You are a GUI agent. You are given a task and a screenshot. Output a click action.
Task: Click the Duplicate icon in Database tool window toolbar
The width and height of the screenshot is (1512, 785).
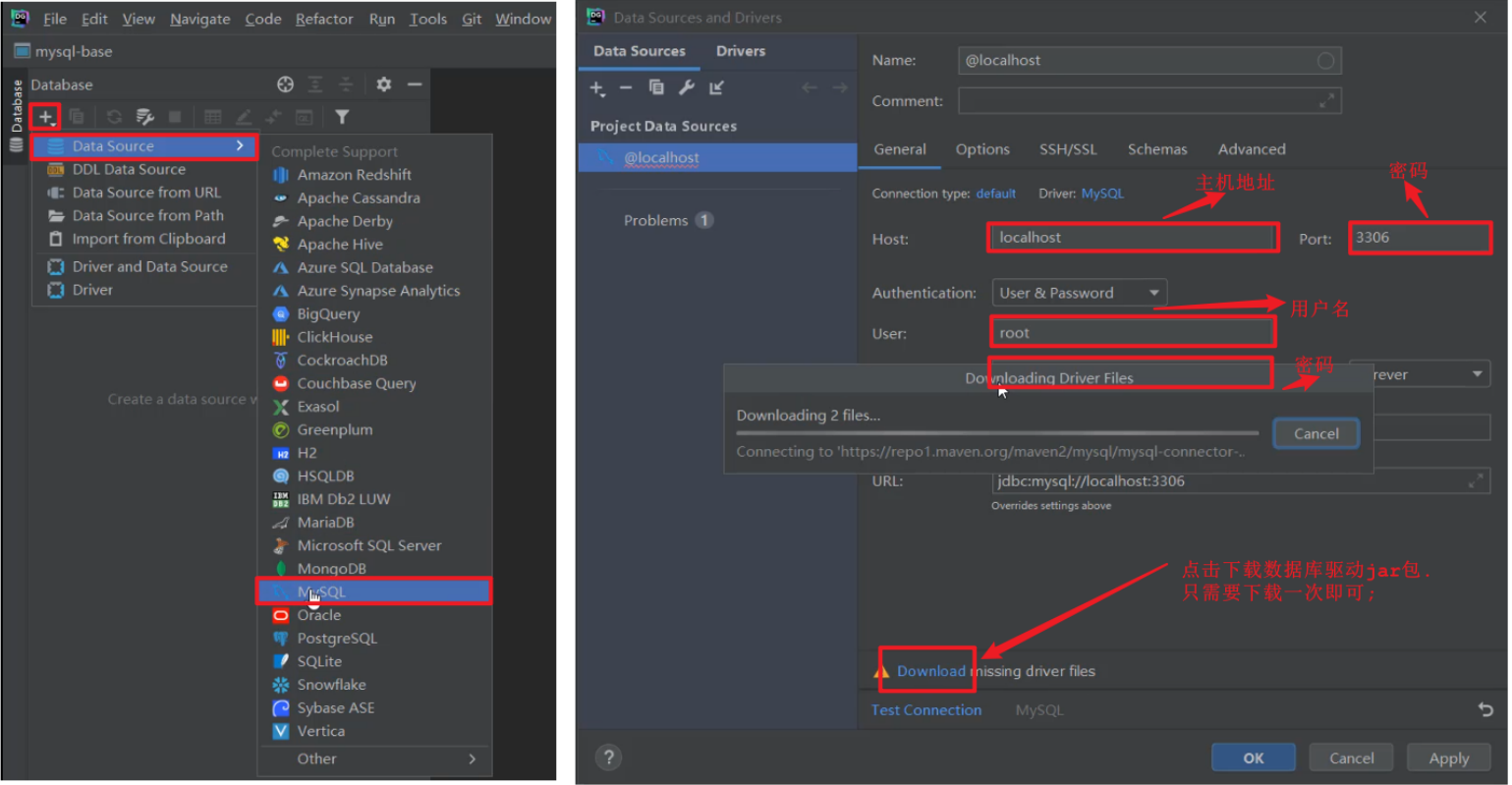click(77, 117)
